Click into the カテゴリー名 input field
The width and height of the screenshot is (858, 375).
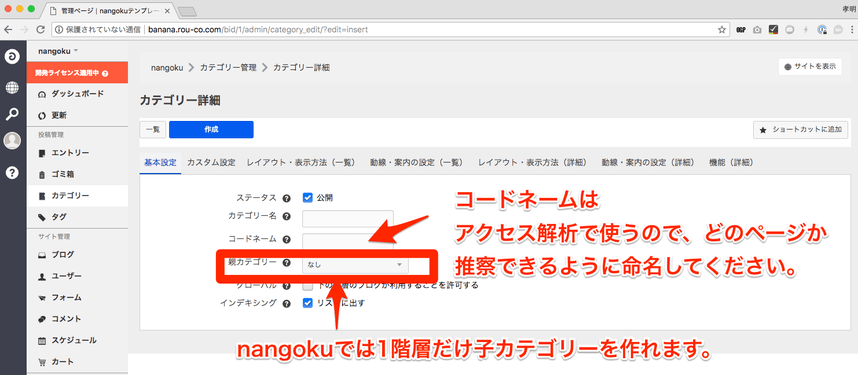347,218
